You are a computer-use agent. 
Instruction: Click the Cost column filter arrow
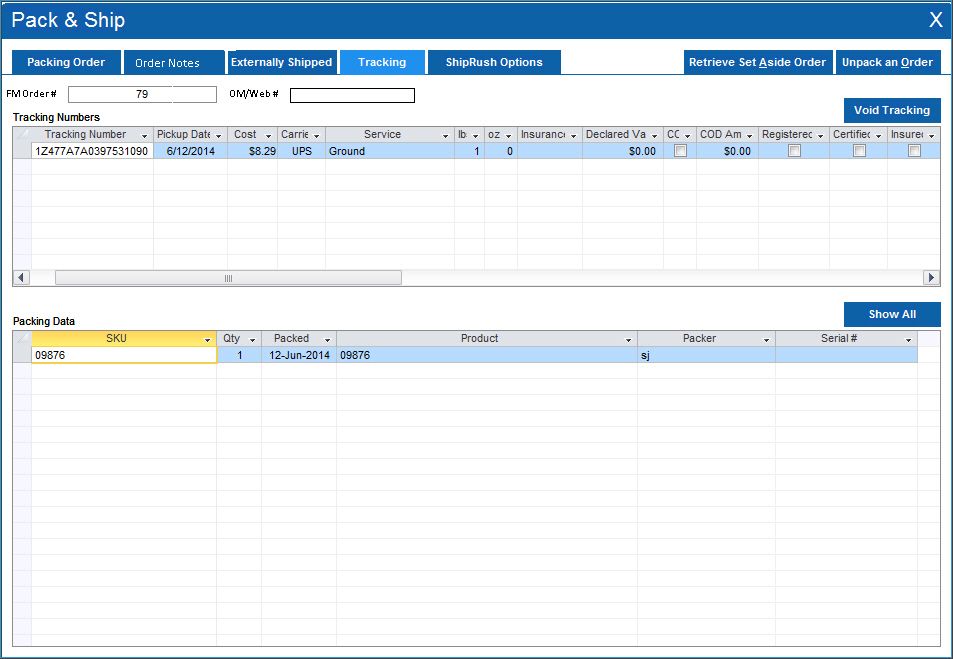tap(268, 135)
